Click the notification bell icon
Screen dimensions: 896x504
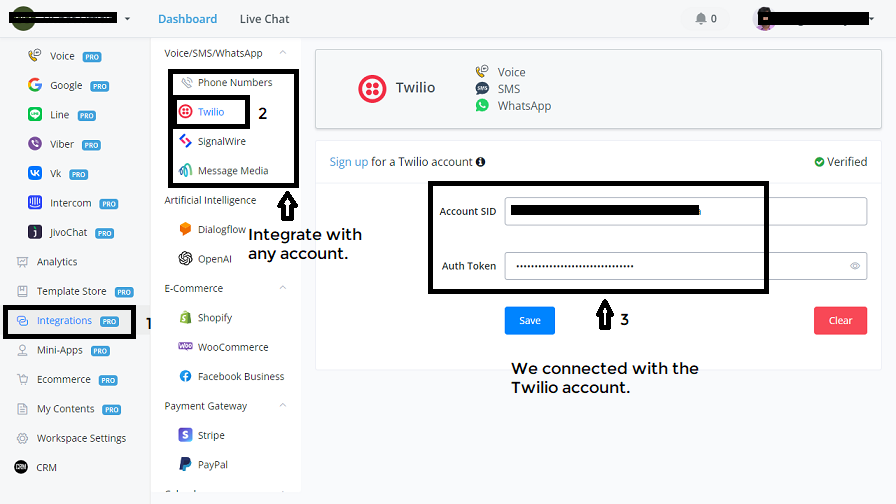pos(701,19)
